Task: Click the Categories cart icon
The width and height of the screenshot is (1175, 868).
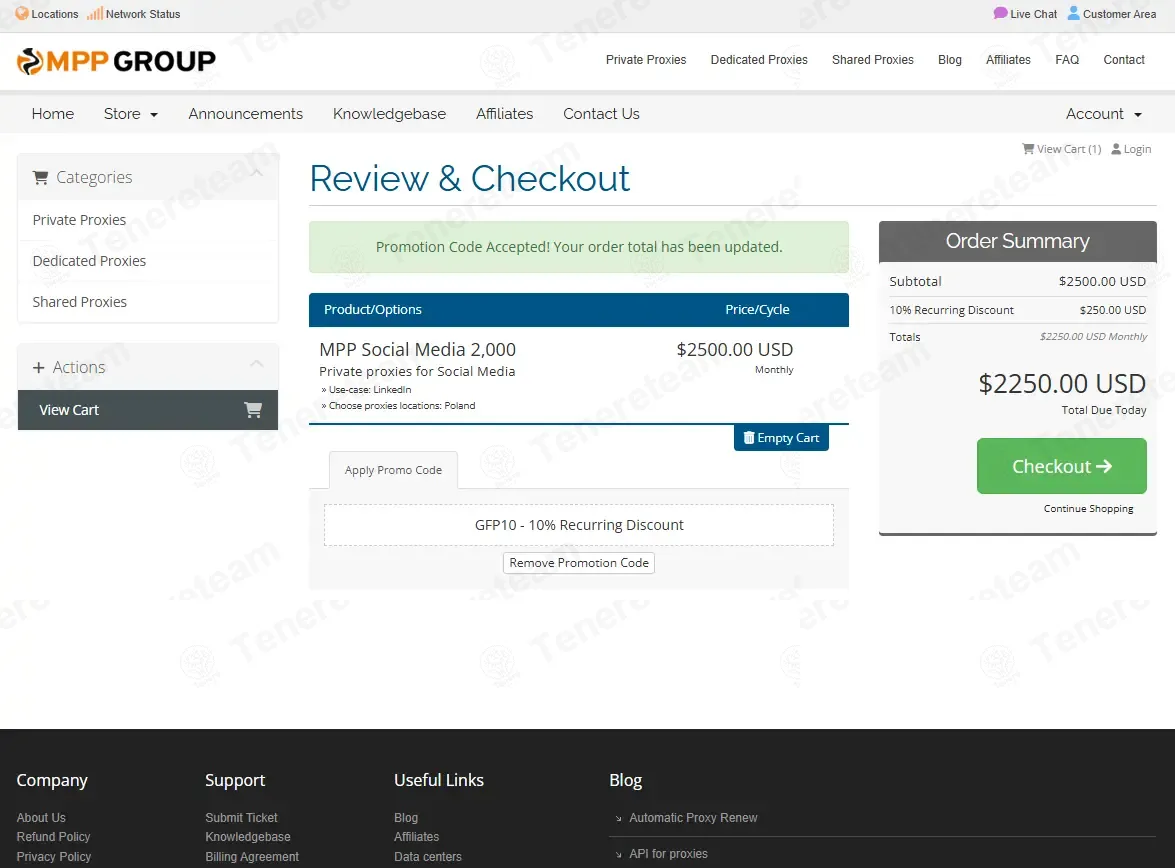Action: click(40, 177)
